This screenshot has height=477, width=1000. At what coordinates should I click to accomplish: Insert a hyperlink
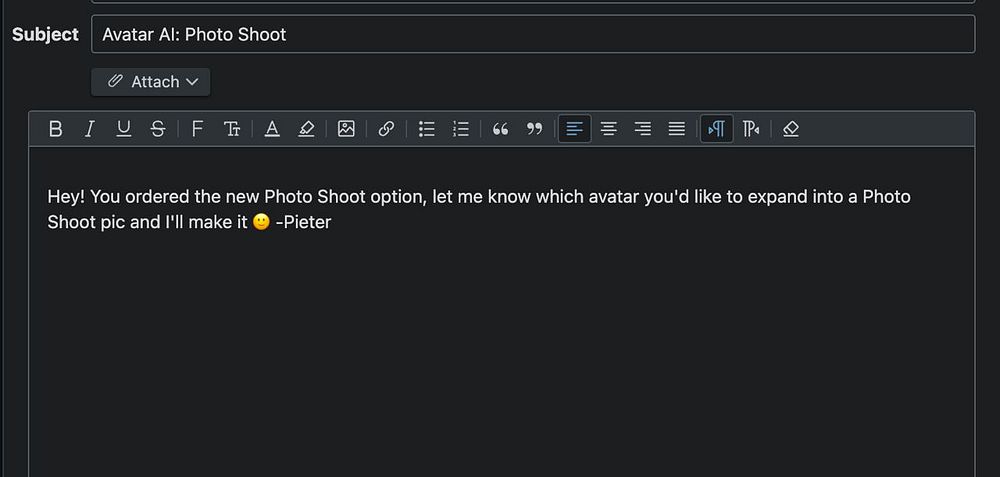coord(386,129)
